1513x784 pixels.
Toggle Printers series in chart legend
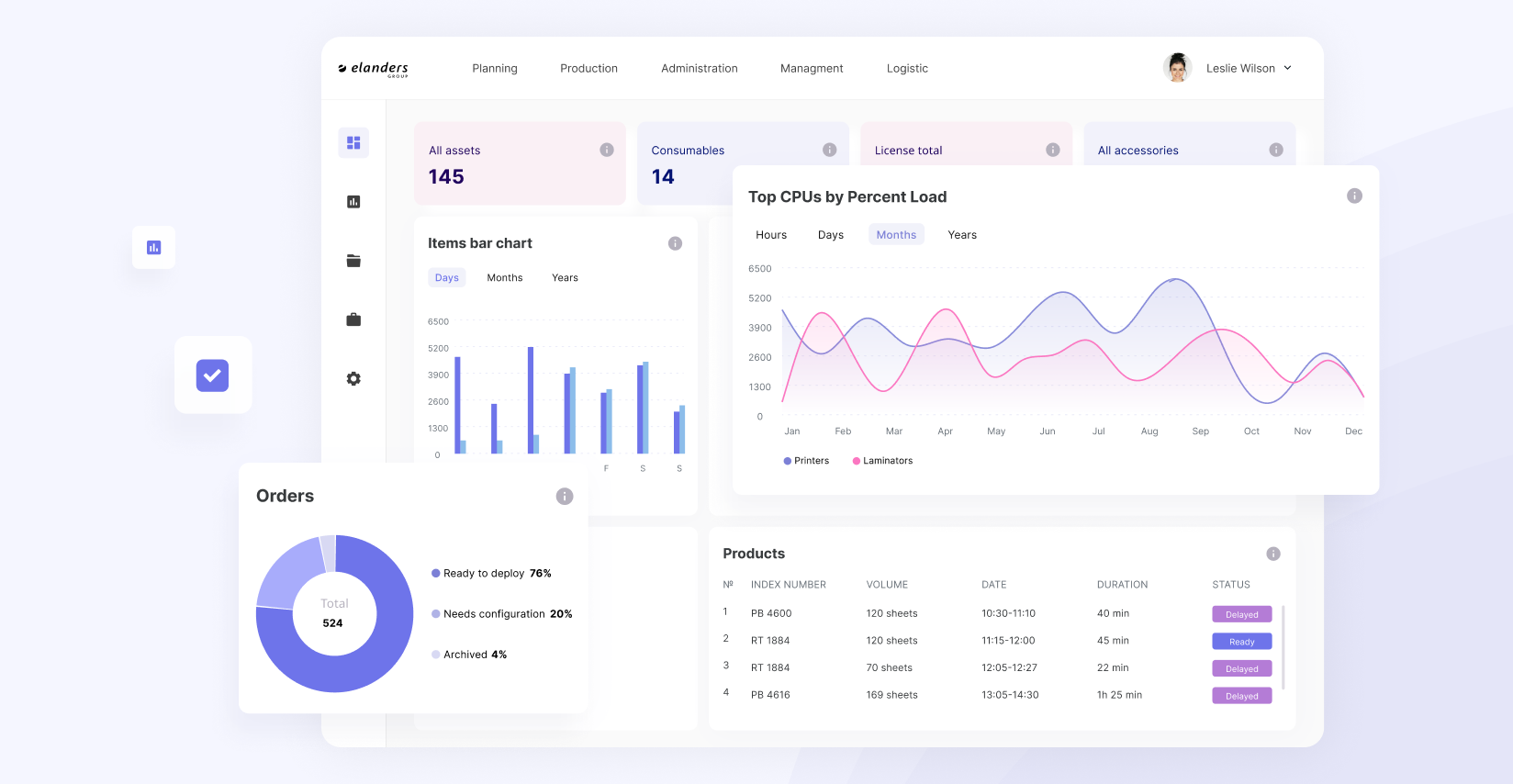(x=806, y=461)
